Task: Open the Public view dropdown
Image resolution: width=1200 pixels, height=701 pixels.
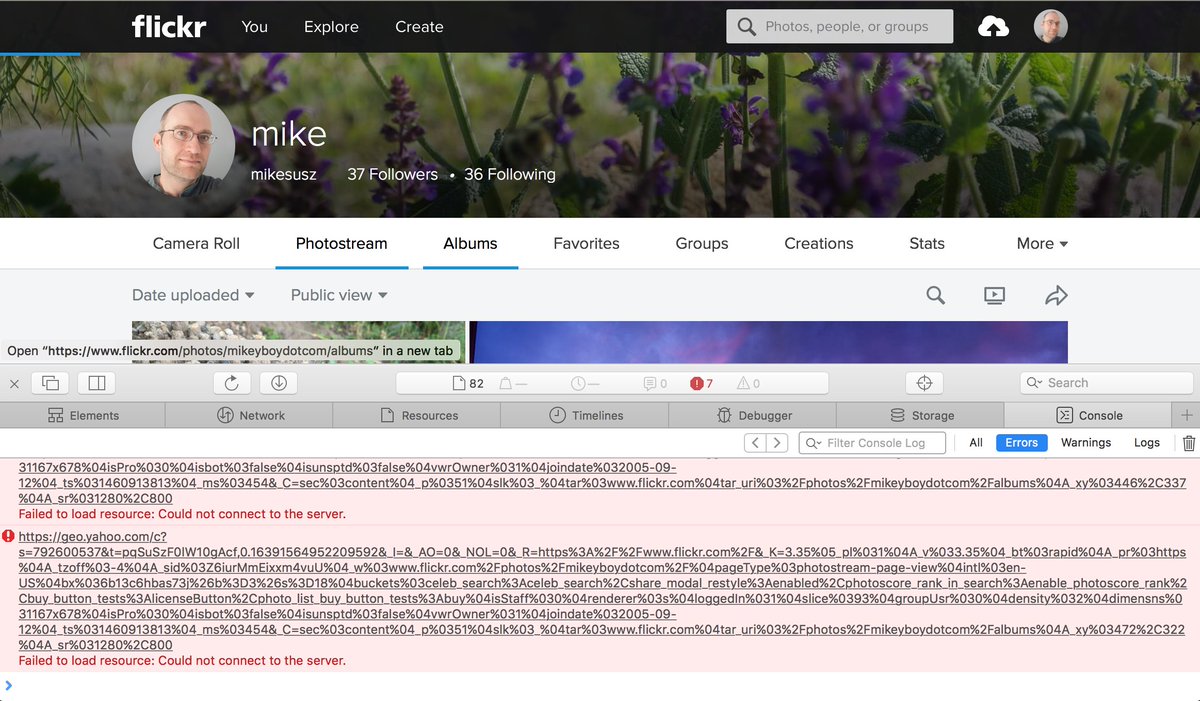Action: [339, 295]
